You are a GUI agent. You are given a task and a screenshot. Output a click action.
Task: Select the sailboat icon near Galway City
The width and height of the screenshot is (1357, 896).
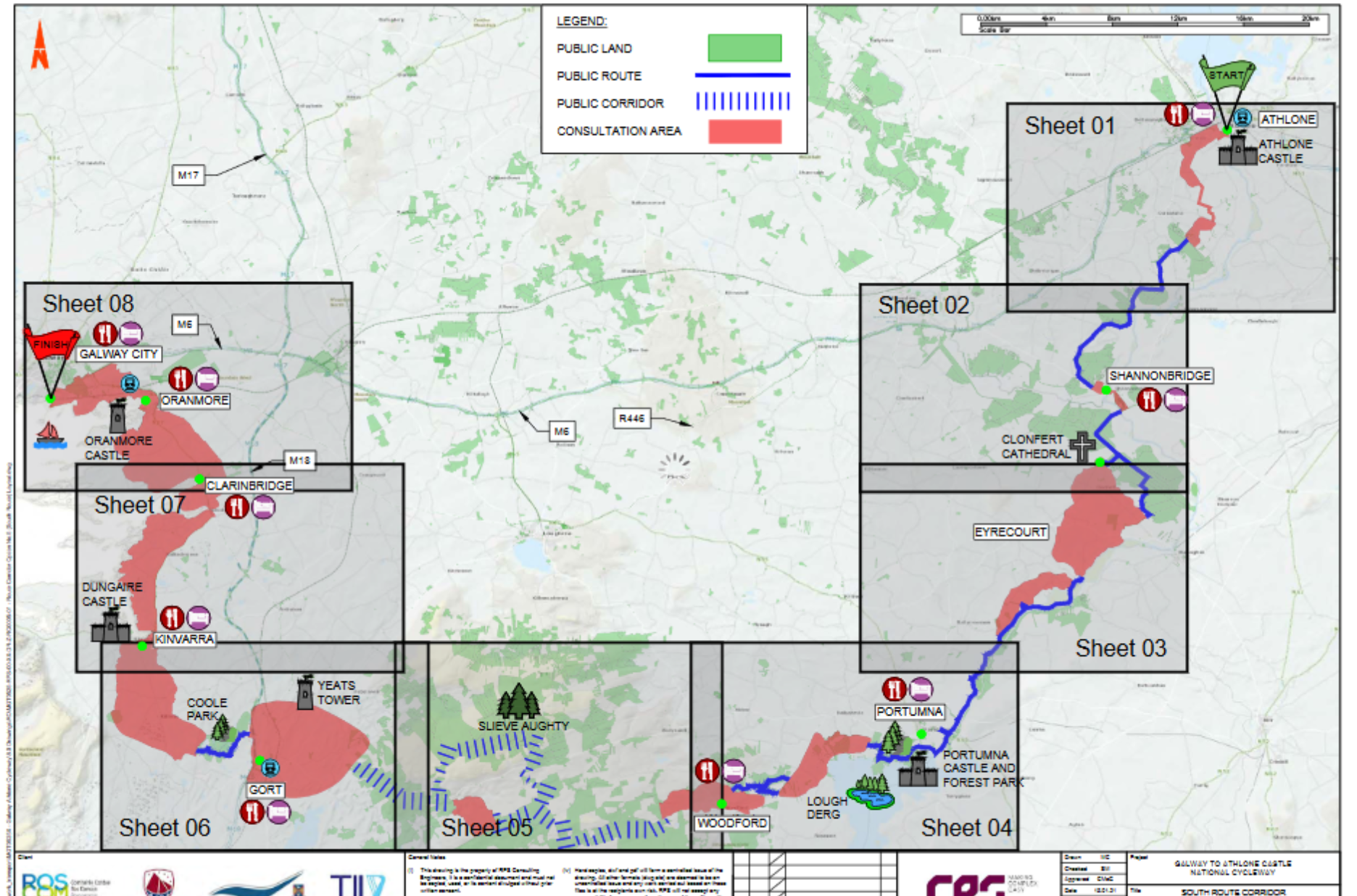50,435
